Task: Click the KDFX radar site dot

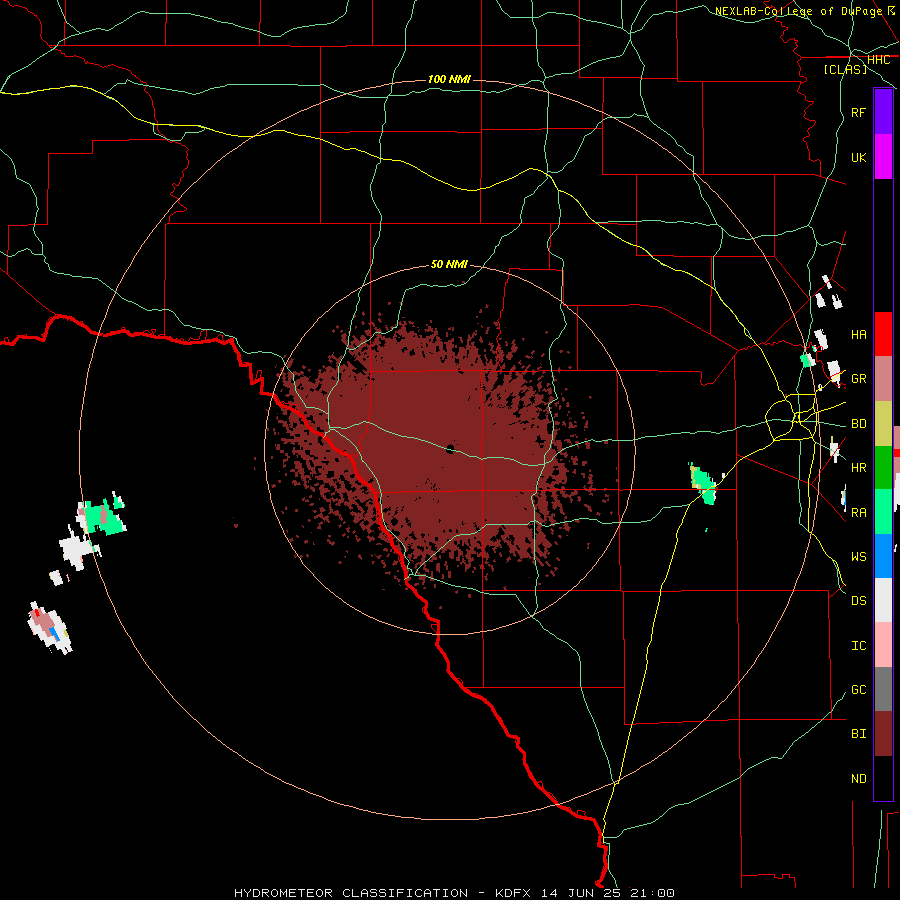Action: (451, 449)
